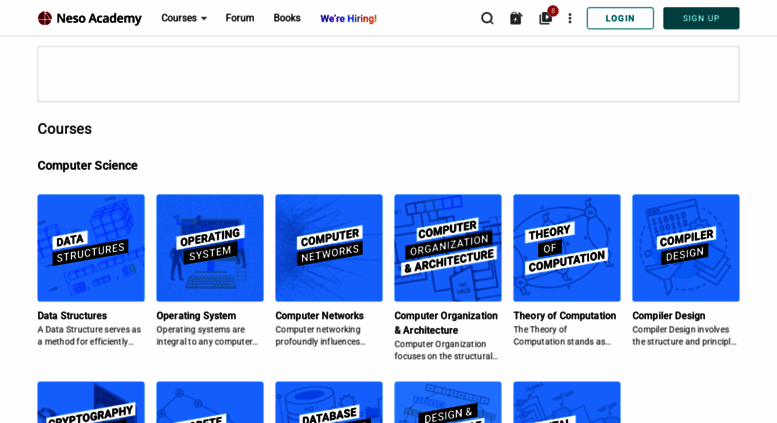Screen dimensions: 777x423
Task: Click the bookmark star icon in header
Action: pos(516,18)
